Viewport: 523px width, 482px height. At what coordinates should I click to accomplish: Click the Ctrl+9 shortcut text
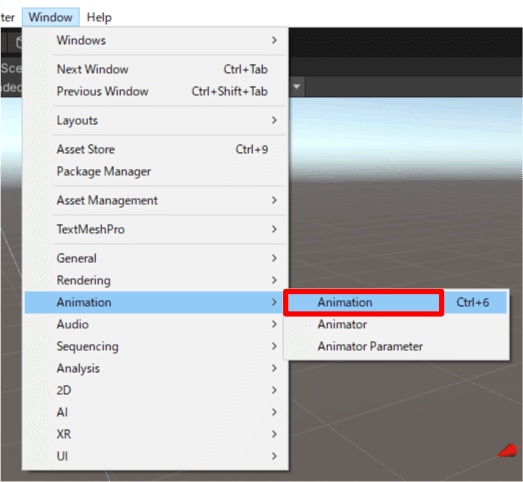[252, 149]
